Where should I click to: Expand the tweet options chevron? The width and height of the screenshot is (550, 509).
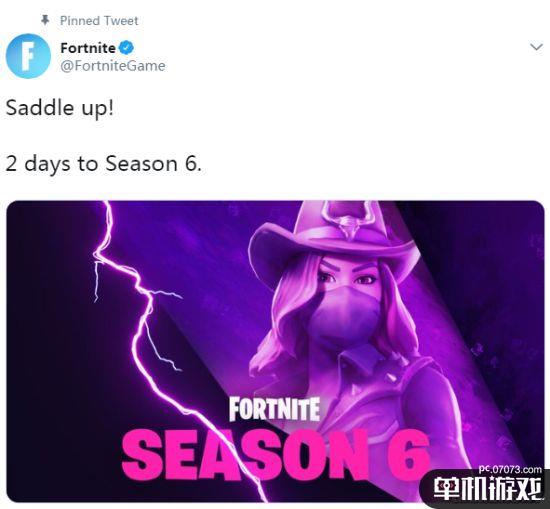point(536,47)
